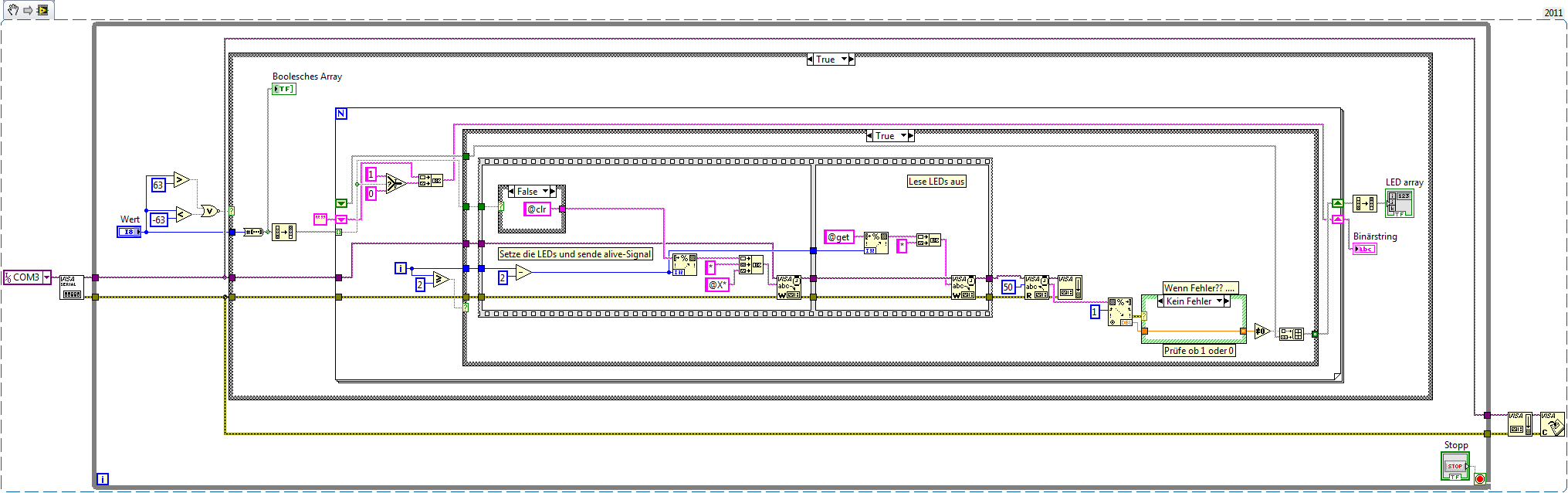This screenshot has width=1568, height=493.
Task: Select the Scan From String node
Action: [1120, 311]
